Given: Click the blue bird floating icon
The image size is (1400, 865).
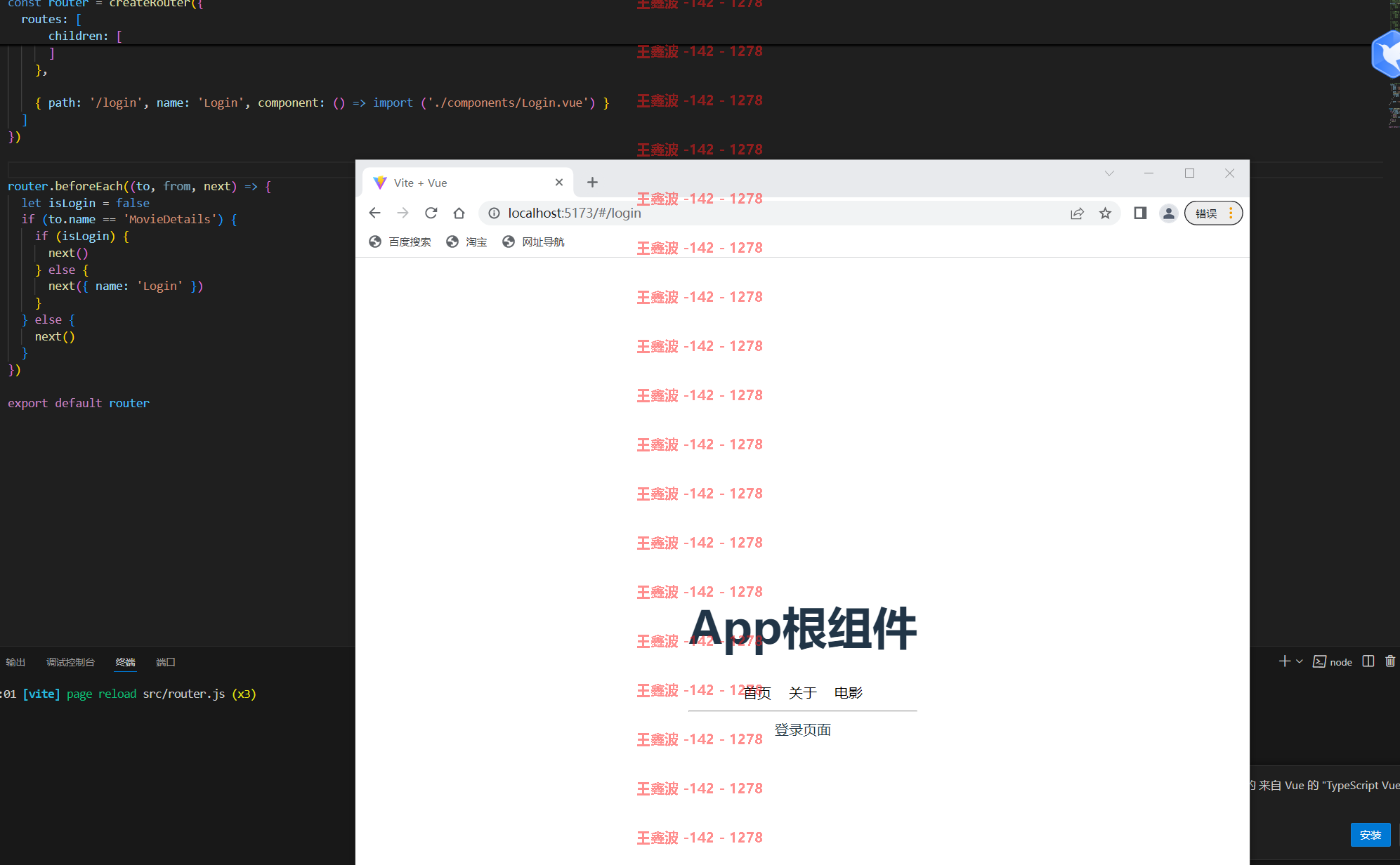Looking at the screenshot, I should tap(1387, 54).
